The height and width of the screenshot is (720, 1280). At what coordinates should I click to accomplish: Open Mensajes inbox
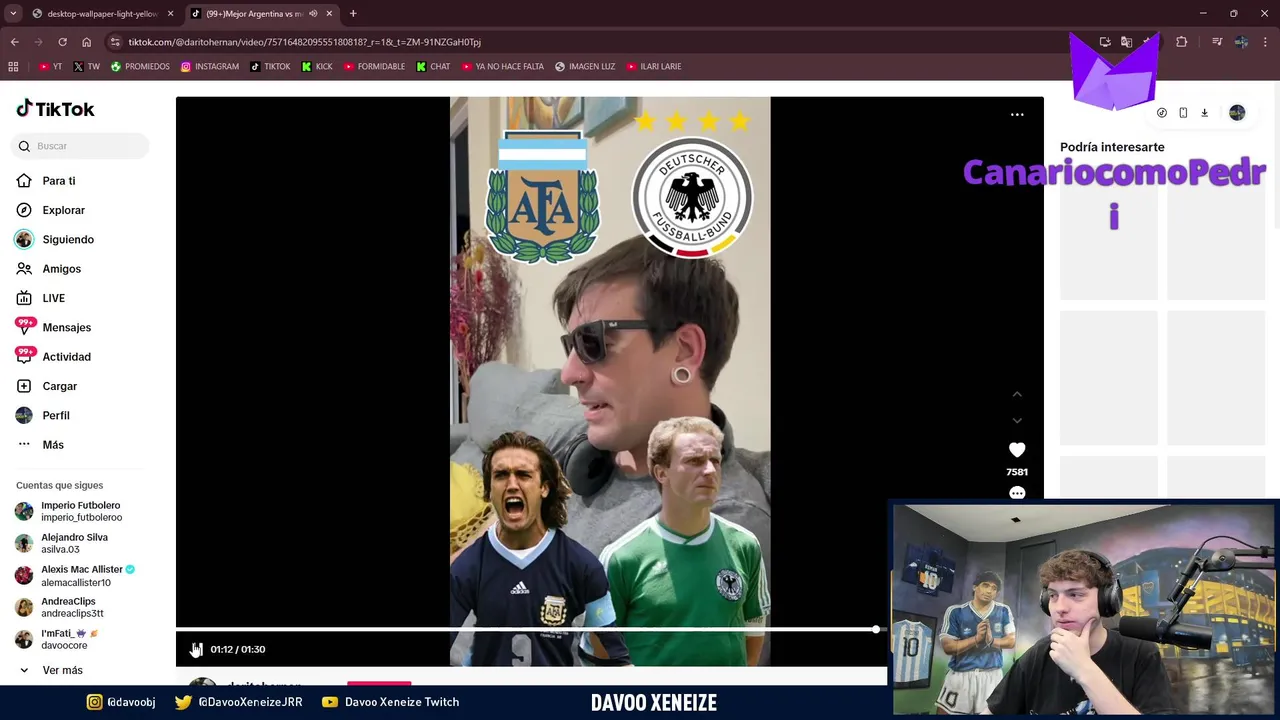66,327
